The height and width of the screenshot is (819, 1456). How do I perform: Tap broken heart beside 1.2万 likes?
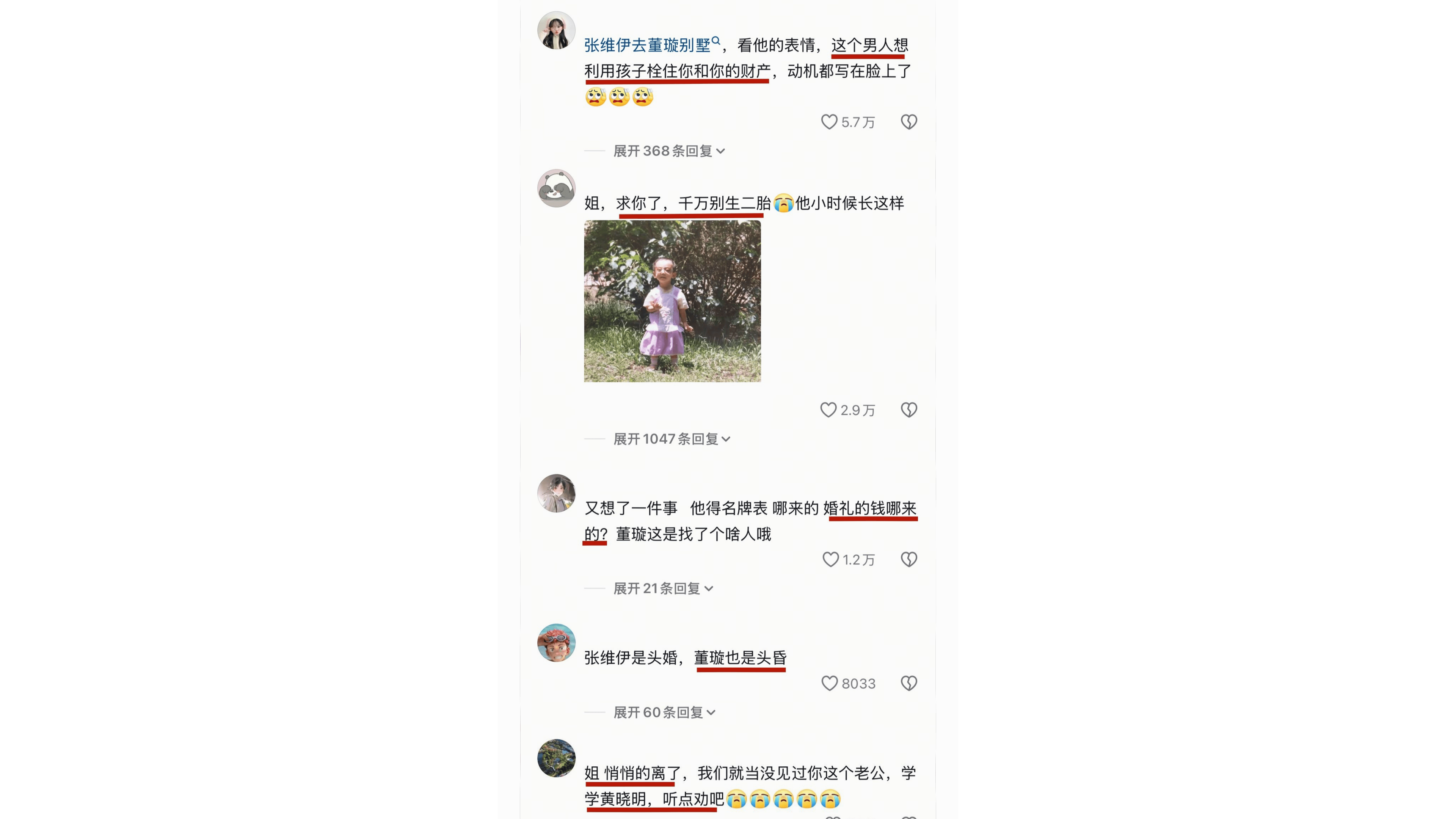(909, 560)
